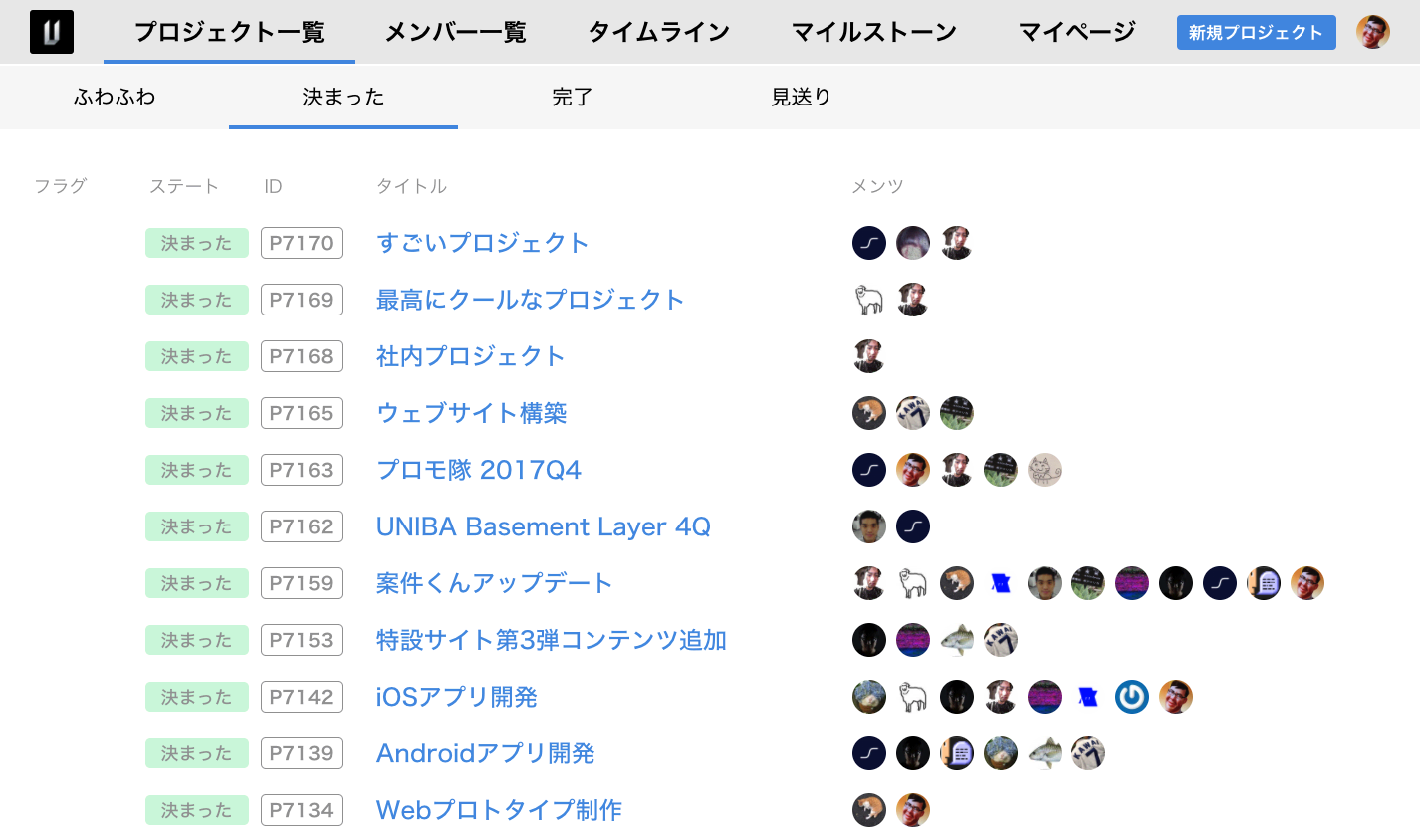The height and width of the screenshot is (840, 1420).
Task: Click the navy wave avatar in the UNIBA Basement Layer 4Q row
Action: click(x=913, y=526)
